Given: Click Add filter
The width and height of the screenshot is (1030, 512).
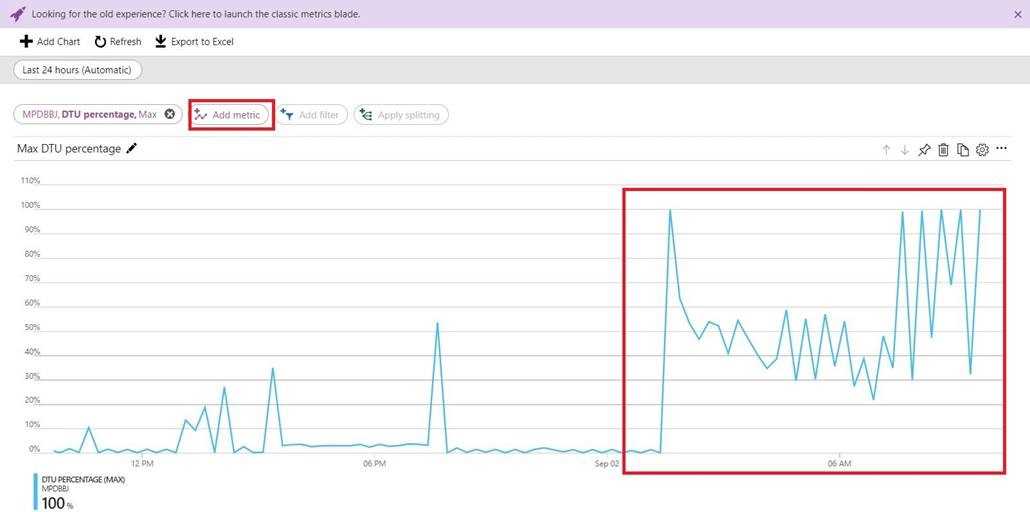Looking at the screenshot, I should 311,115.
